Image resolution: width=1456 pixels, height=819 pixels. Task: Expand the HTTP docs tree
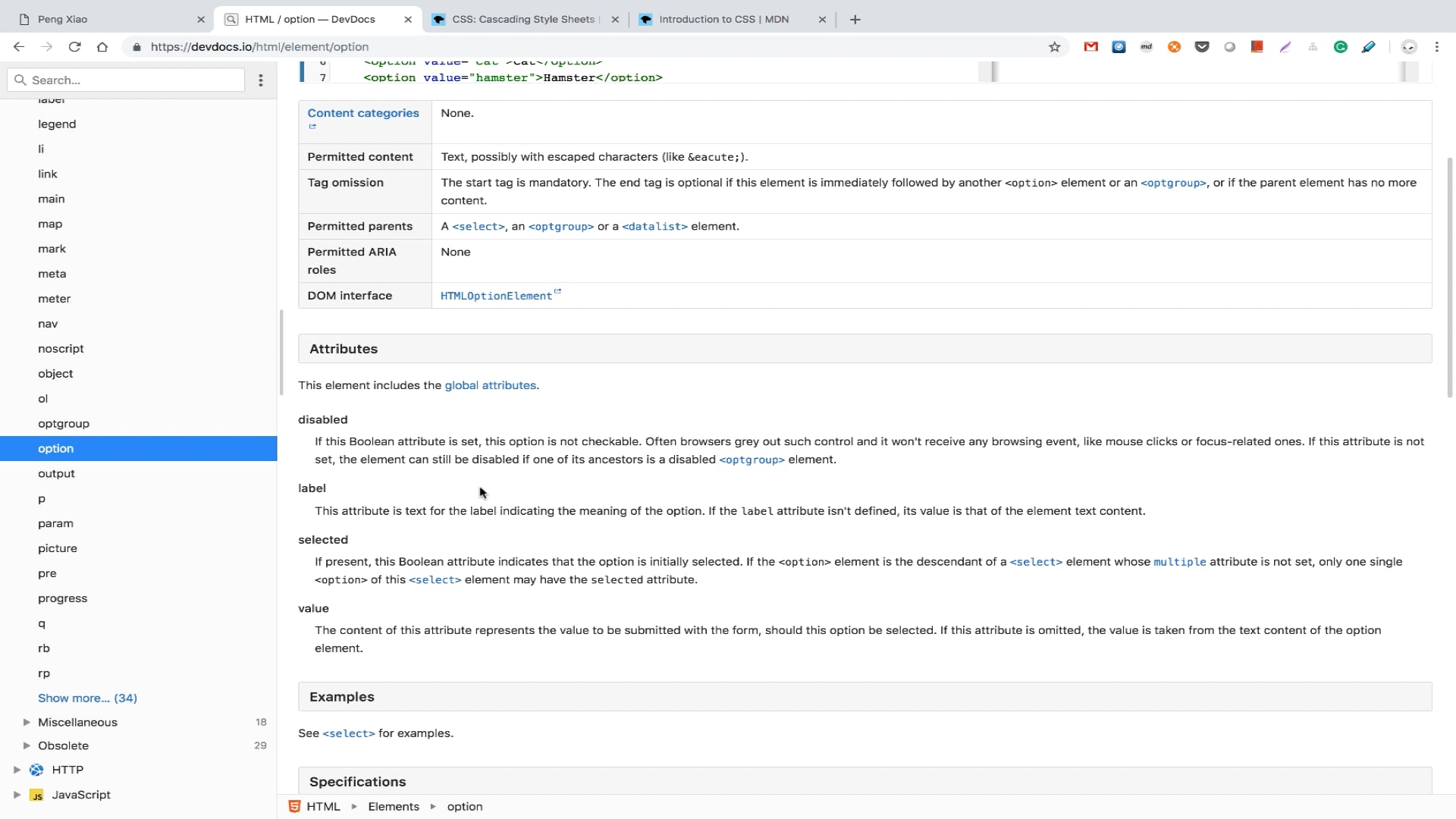click(17, 770)
